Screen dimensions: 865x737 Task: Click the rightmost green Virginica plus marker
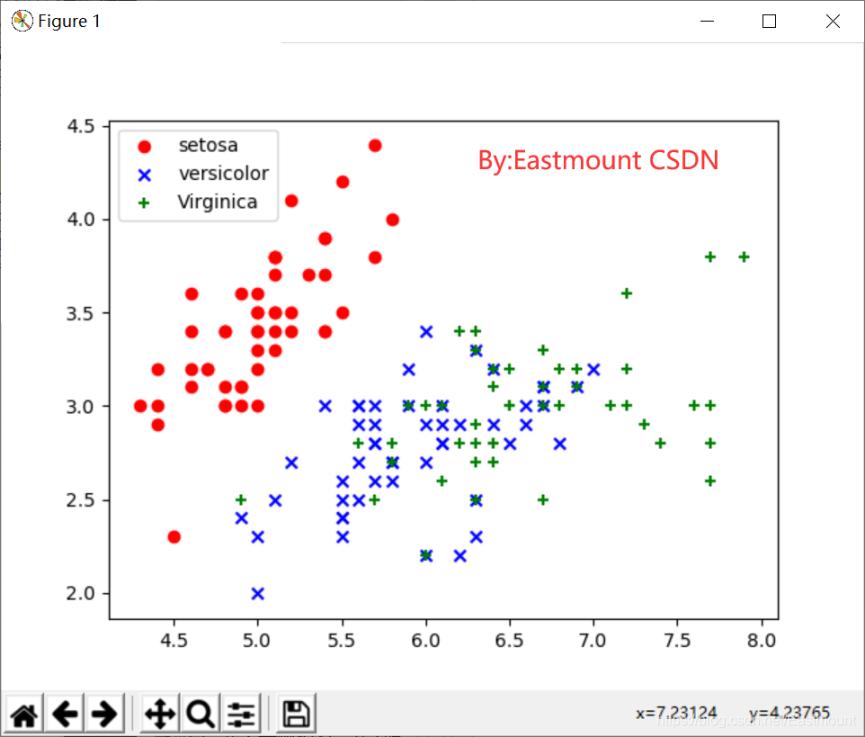[744, 257]
